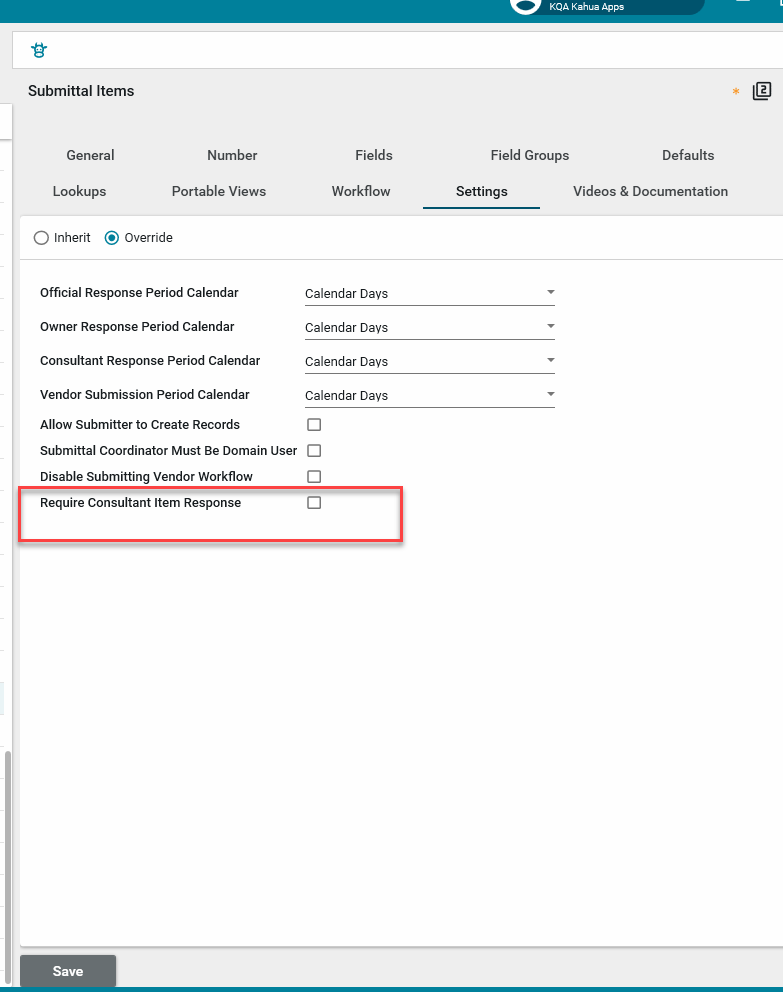This screenshot has width=783, height=992.
Task: Check Submittal Coordinator Must Be Domain User
Action: [314, 451]
